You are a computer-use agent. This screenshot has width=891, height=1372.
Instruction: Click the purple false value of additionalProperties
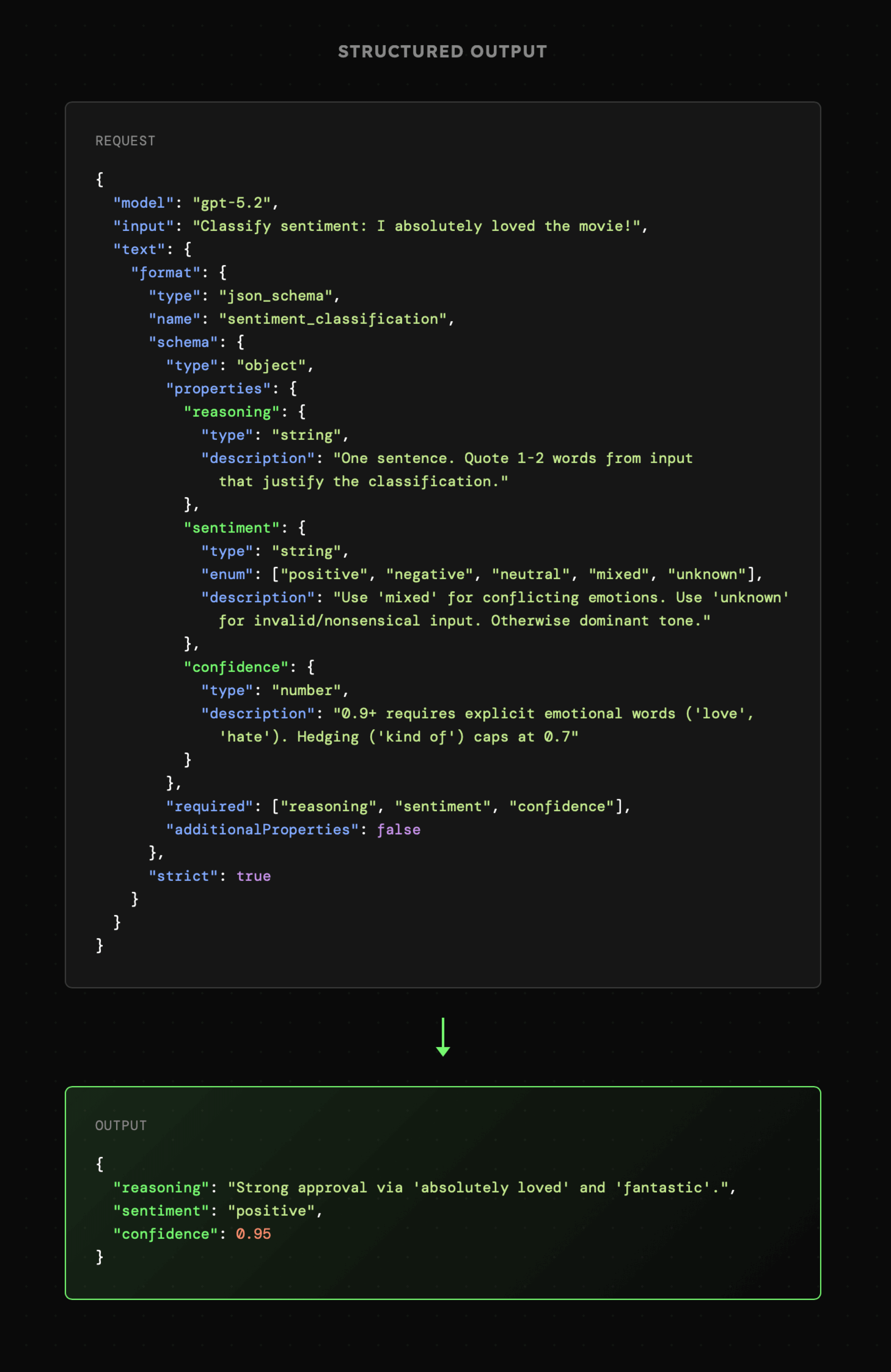tap(398, 830)
